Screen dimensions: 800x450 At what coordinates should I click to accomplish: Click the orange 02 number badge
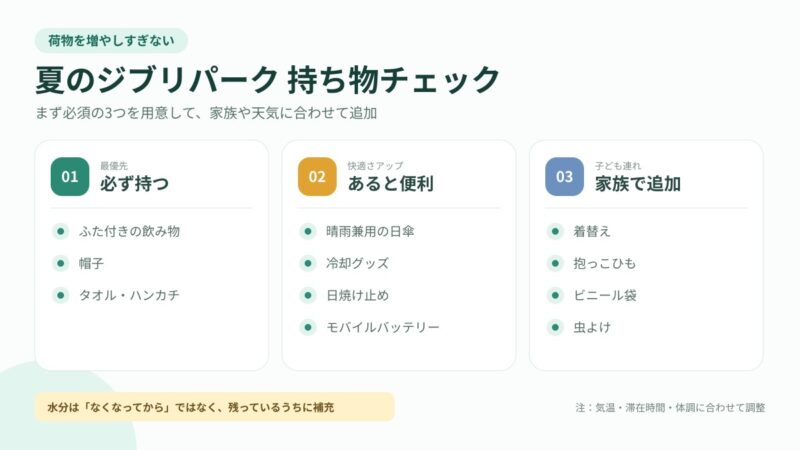(x=317, y=177)
